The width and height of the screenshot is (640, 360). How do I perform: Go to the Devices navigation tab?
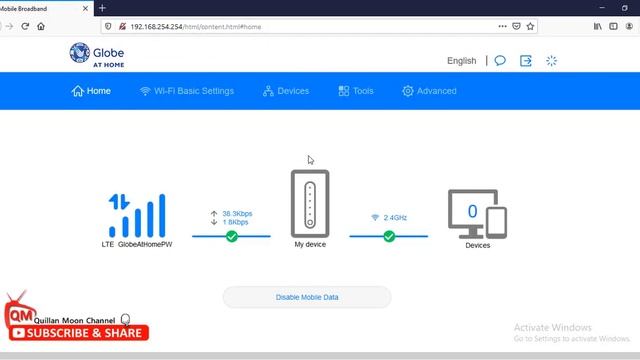286,91
